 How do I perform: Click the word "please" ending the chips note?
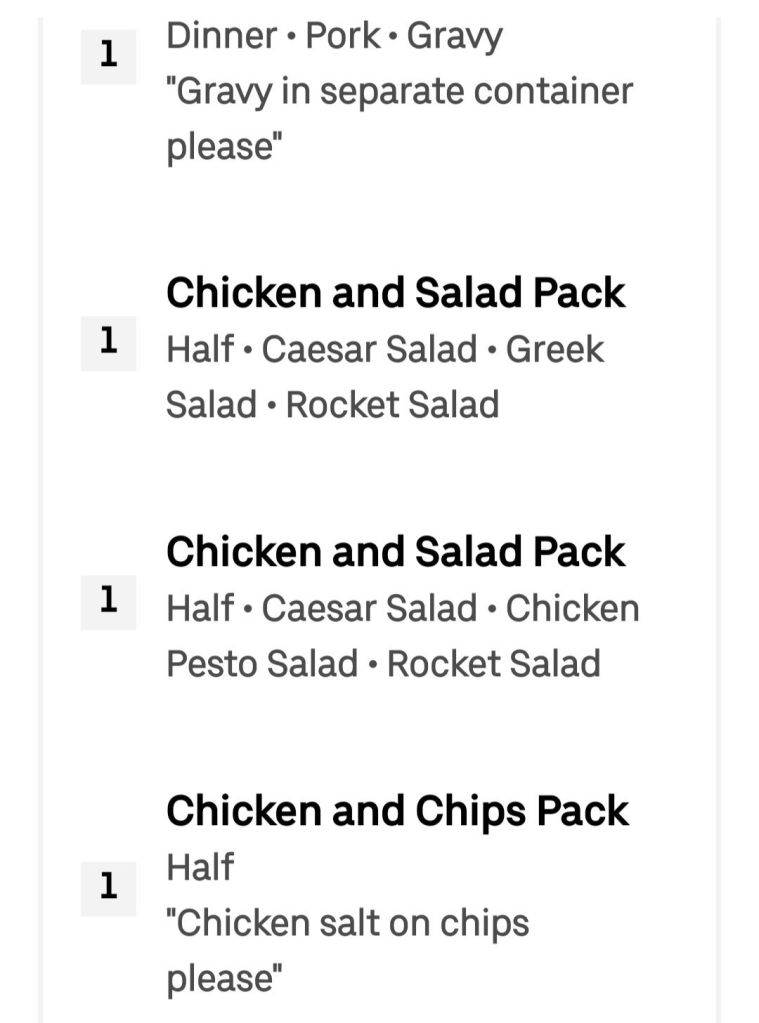(225, 979)
